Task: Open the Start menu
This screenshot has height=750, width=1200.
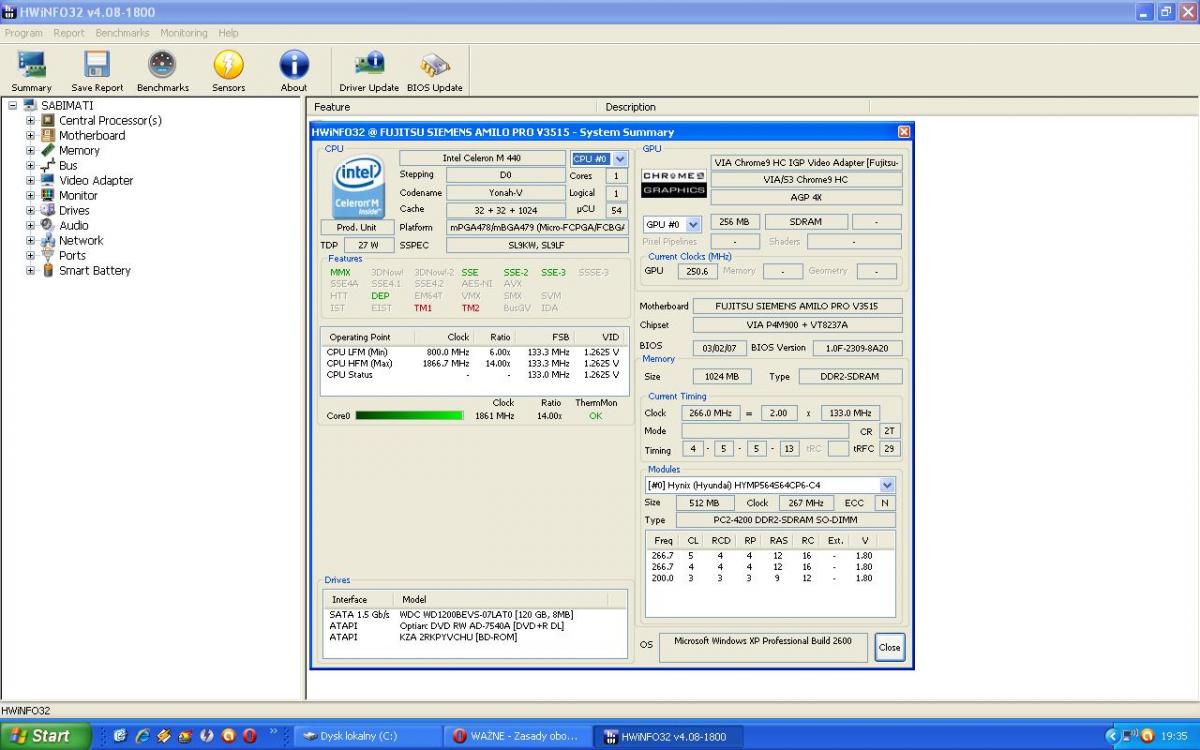Action: tap(46, 736)
